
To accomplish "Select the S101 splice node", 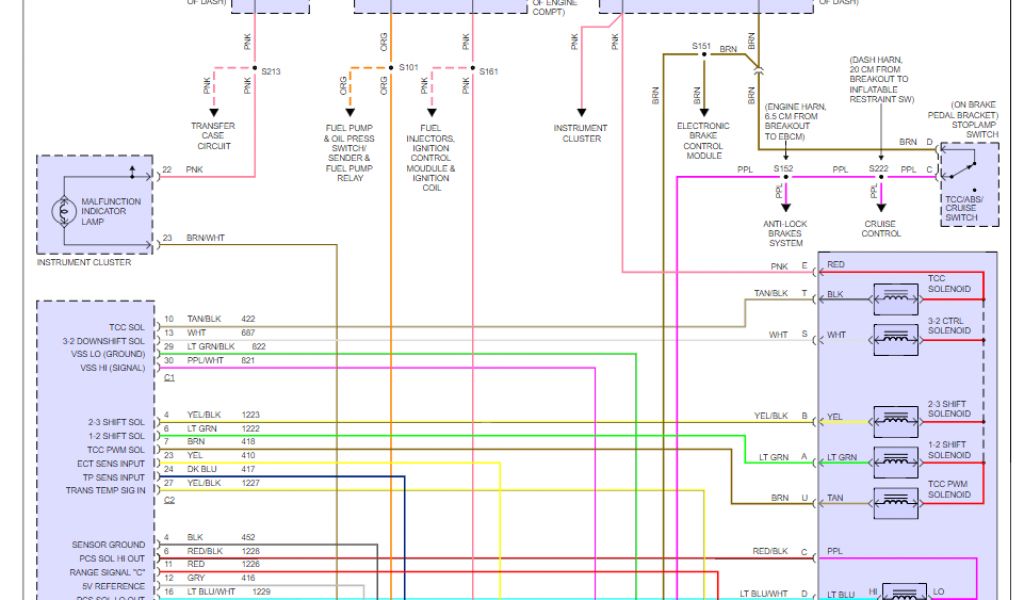I will pos(392,68).
